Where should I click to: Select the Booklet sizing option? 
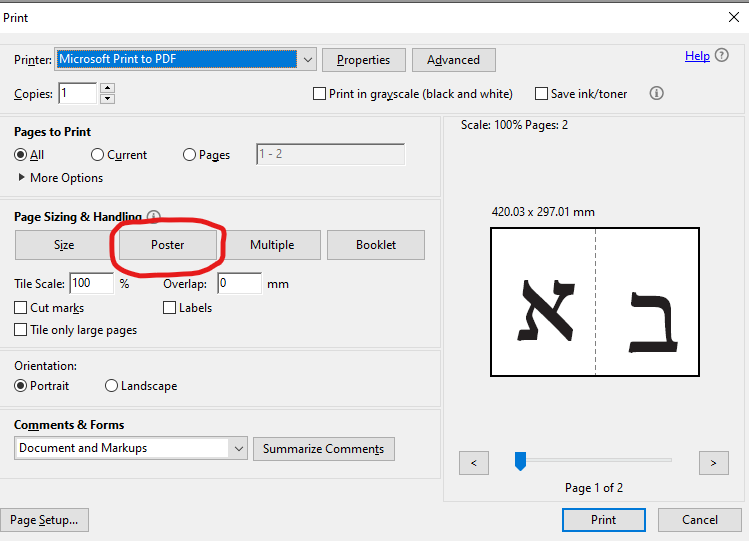(376, 245)
